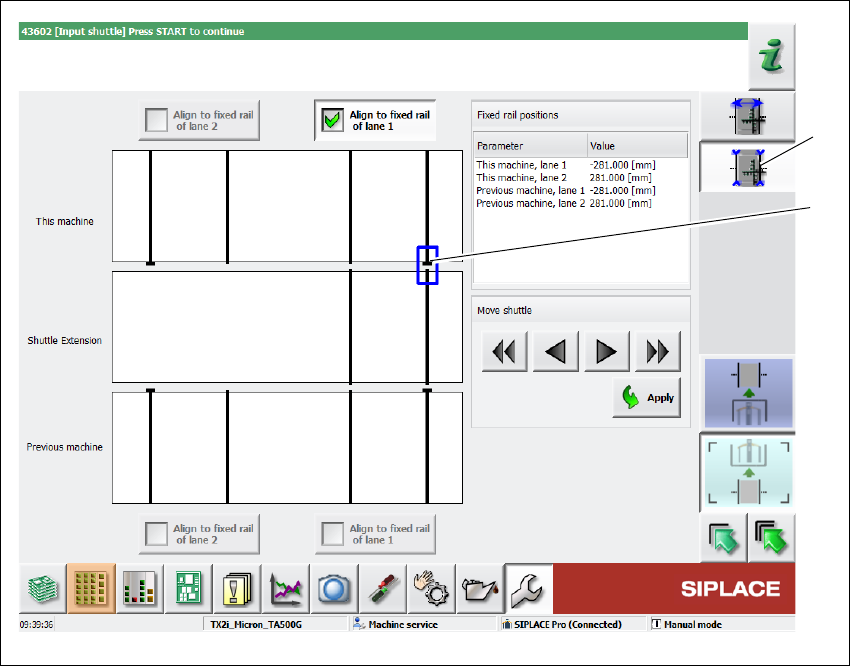Click the 'Shuttle Extension' conveyor diagram
This screenshot has width=850, height=666.
click(x=287, y=327)
